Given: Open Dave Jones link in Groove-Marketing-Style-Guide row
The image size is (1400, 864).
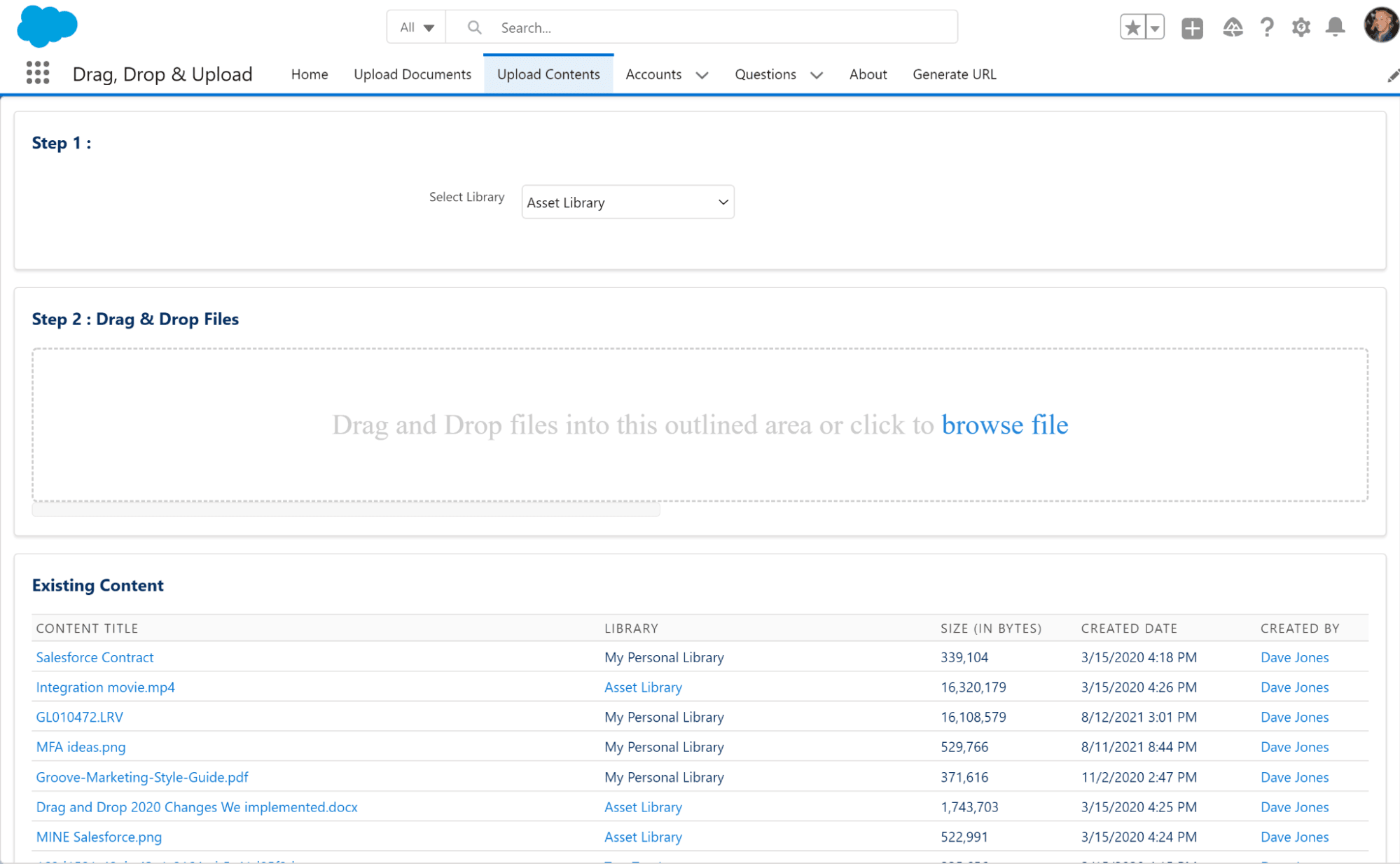Looking at the screenshot, I should (1294, 777).
